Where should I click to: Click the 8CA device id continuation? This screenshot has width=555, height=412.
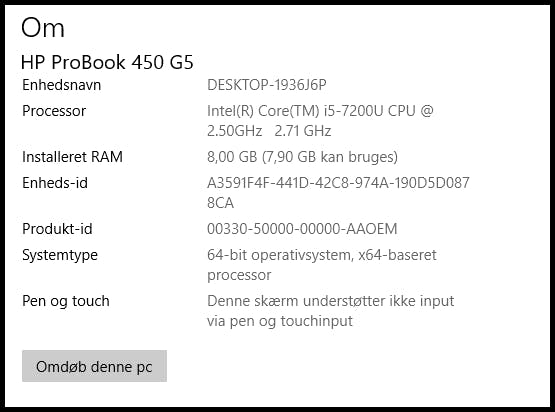click(221, 203)
